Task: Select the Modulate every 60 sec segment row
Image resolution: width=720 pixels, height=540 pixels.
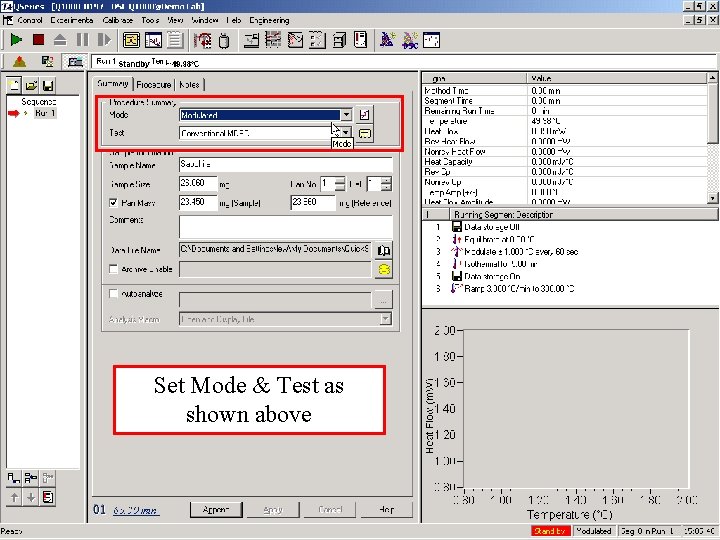Action: coord(521,252)
